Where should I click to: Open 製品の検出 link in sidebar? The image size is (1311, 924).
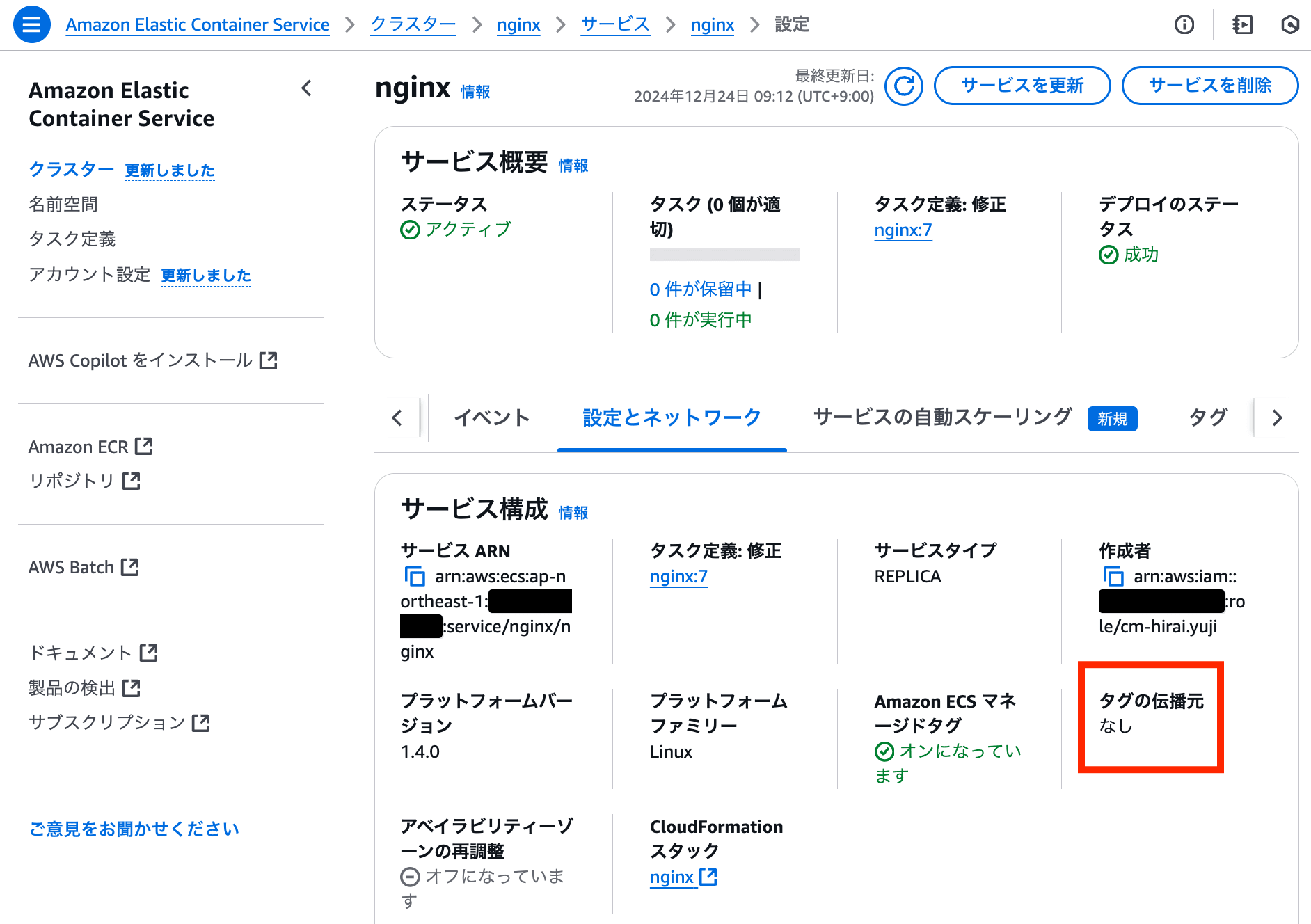click(x=72, y=688)
